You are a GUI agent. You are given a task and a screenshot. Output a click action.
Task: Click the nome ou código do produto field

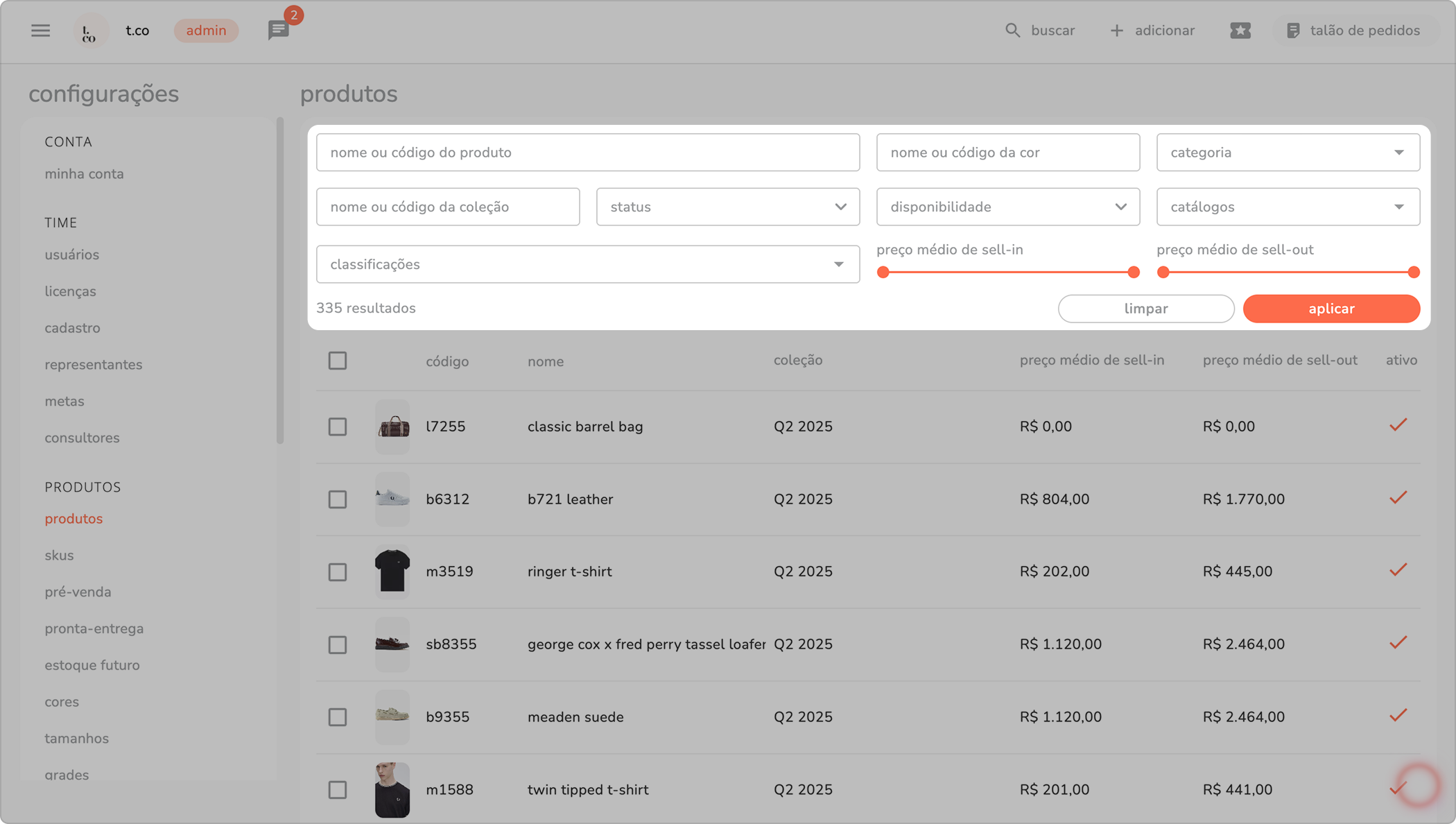click(x=587, y=153)
